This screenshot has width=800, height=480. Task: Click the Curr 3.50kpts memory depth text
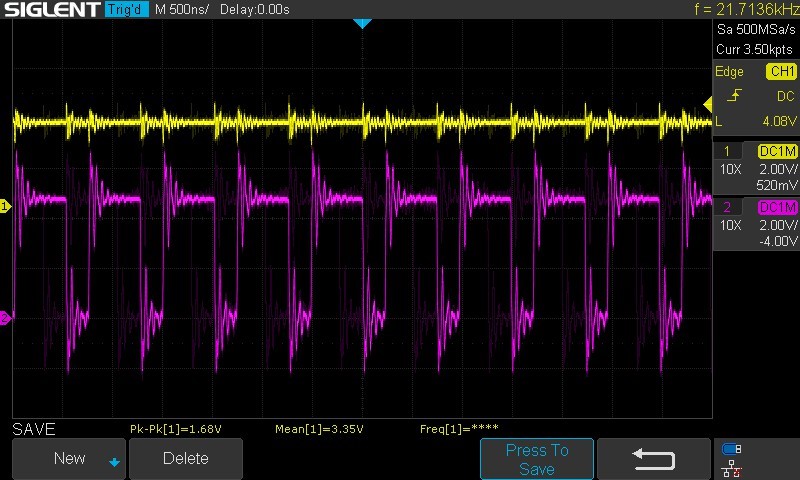(x=754, y=49)
